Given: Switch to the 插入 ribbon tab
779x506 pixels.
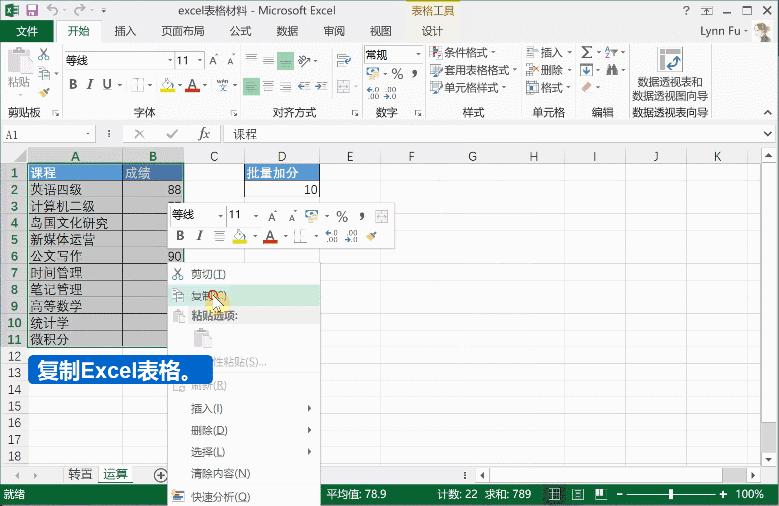Looking at the screenshot, I should [125, 31].
